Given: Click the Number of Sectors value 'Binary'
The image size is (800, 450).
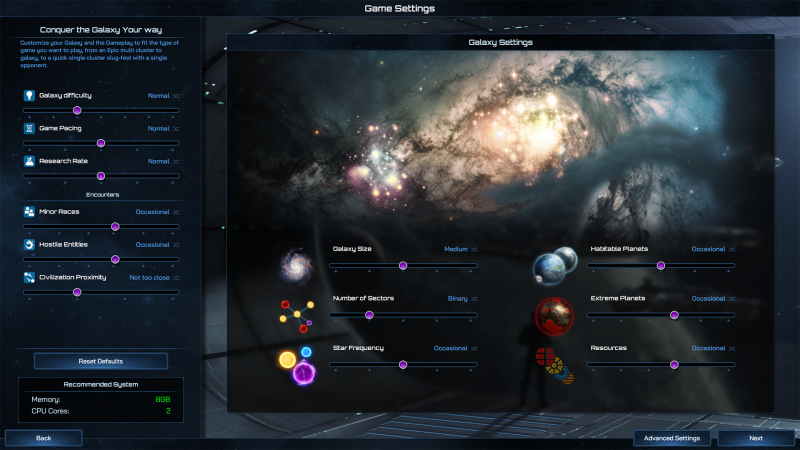Looking at the screenshot, I should (458, 298).
